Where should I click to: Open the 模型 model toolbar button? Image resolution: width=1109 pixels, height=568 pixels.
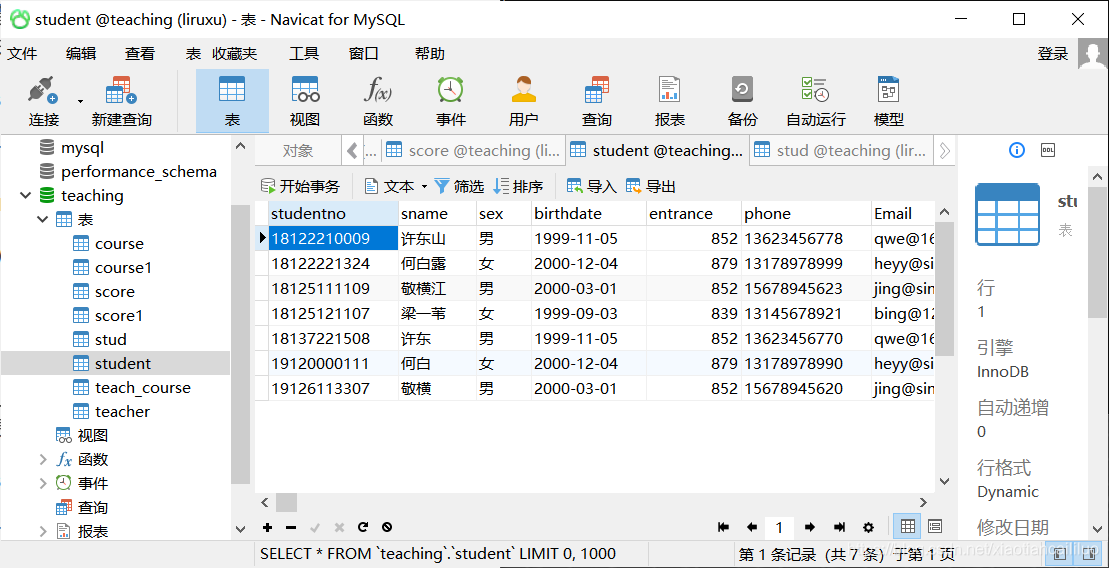pyautogui.click(x=888, y=102)
